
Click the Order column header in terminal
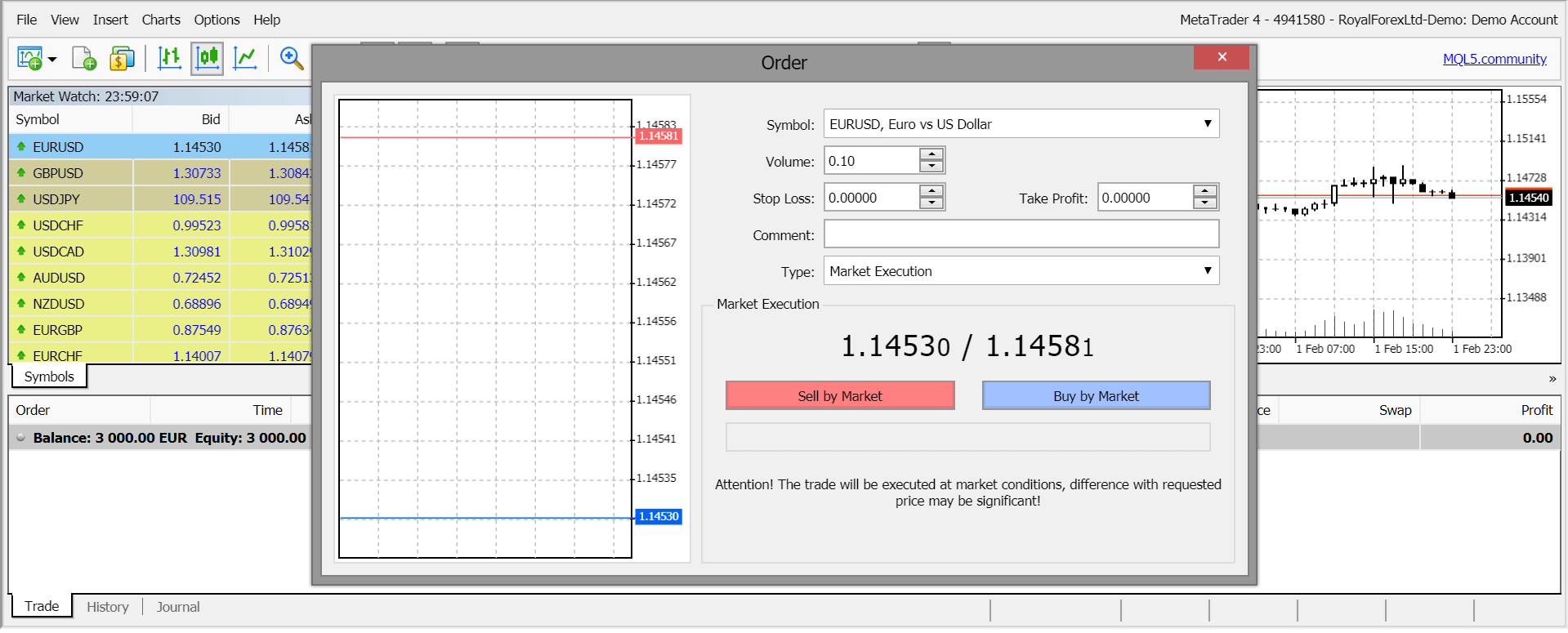(x=79, y=410)
